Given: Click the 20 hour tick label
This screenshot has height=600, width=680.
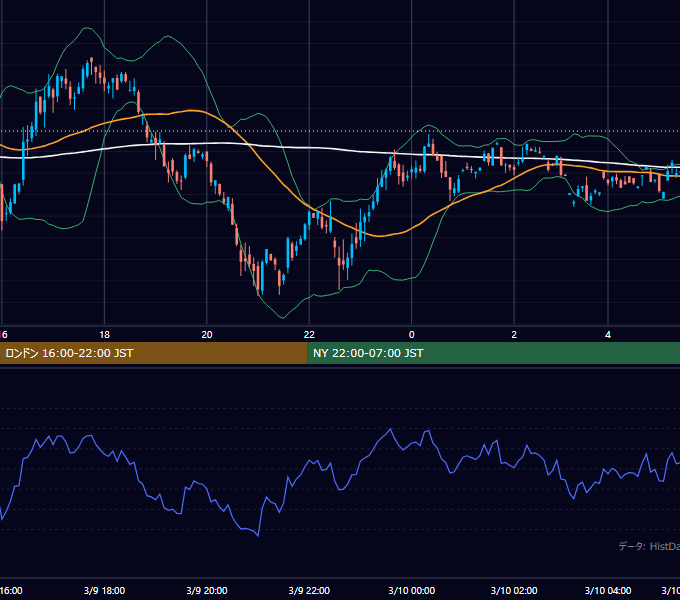Looking at the screenshot, I should tap(207, 335).
